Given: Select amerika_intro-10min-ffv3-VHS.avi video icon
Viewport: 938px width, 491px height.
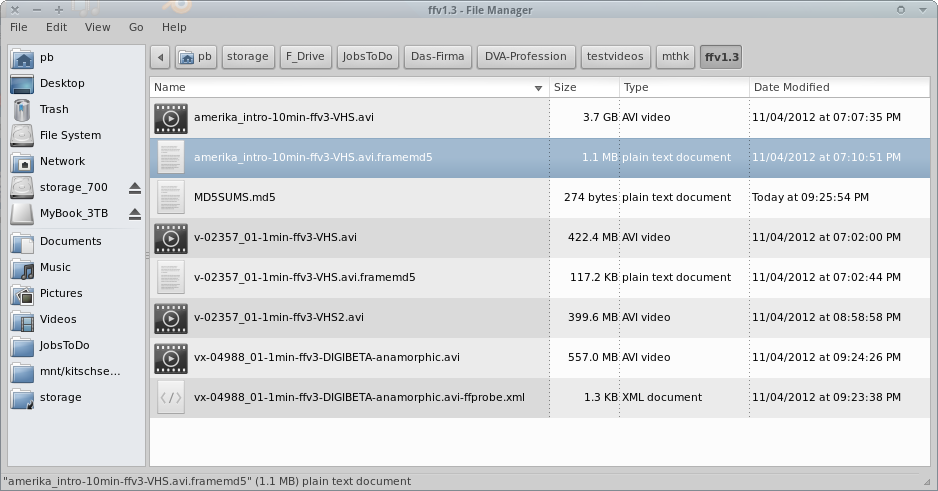Looking at the screenshot, I should 171,118.
